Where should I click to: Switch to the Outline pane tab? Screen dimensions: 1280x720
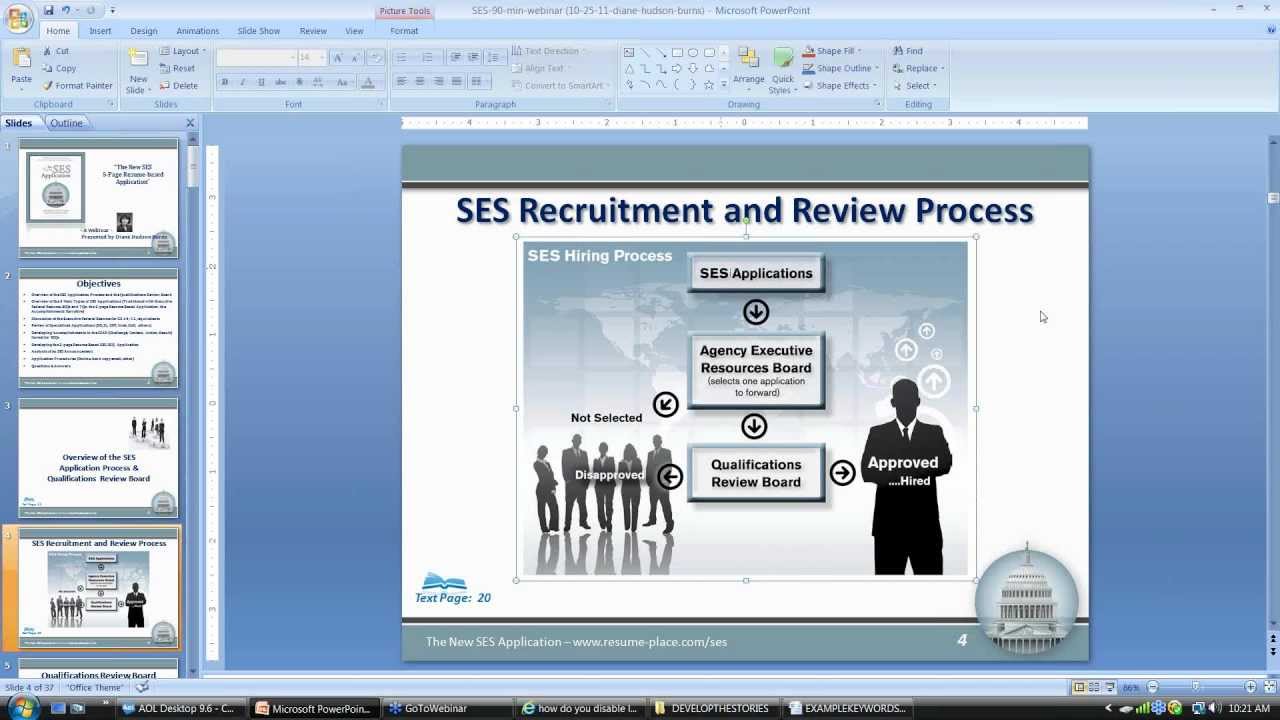[x=66, y=123]
